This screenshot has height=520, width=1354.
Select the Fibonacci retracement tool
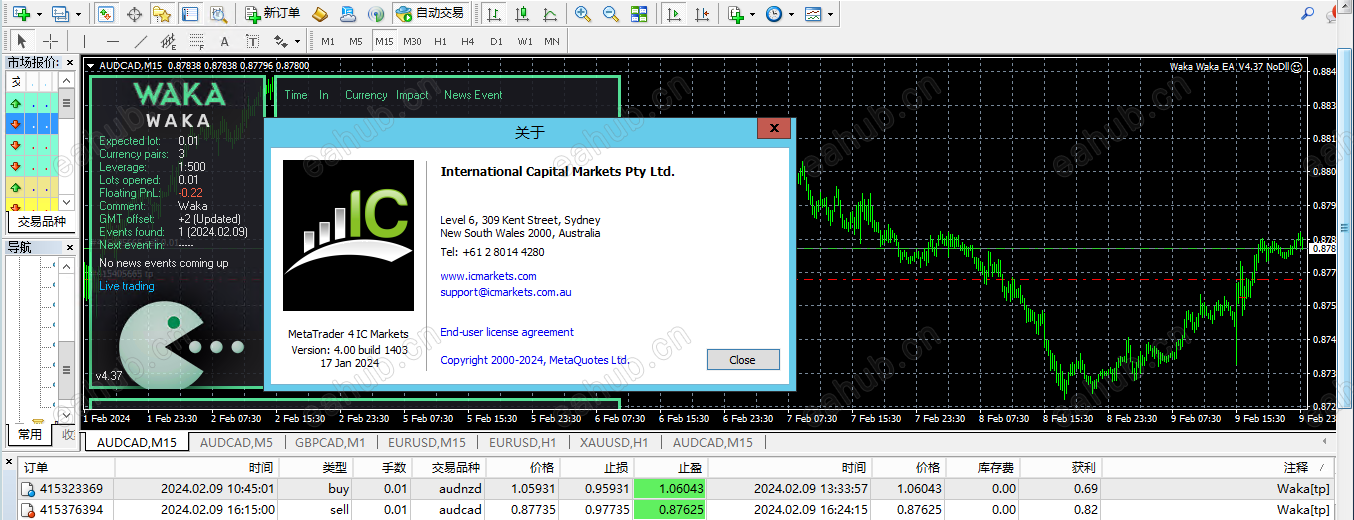click(x=197, y=41)
